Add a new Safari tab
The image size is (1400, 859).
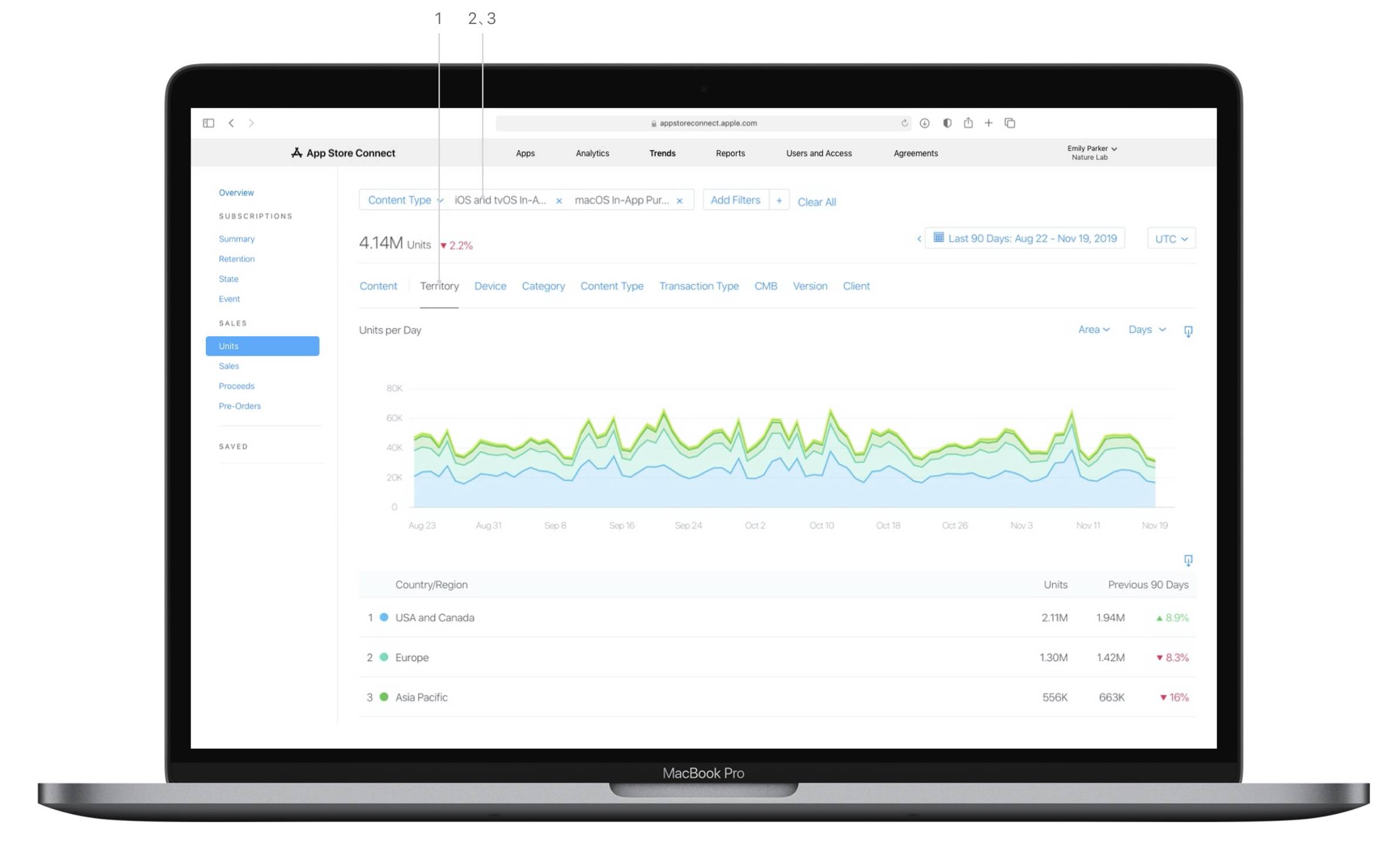pyautogui.click(x=988, y=123)
